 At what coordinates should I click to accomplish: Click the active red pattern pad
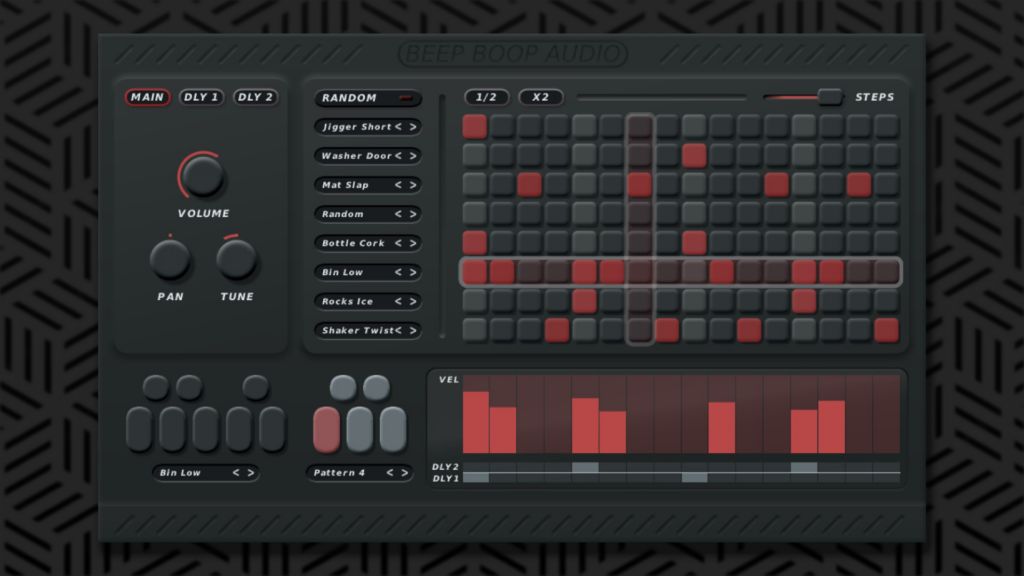point(327,429)
